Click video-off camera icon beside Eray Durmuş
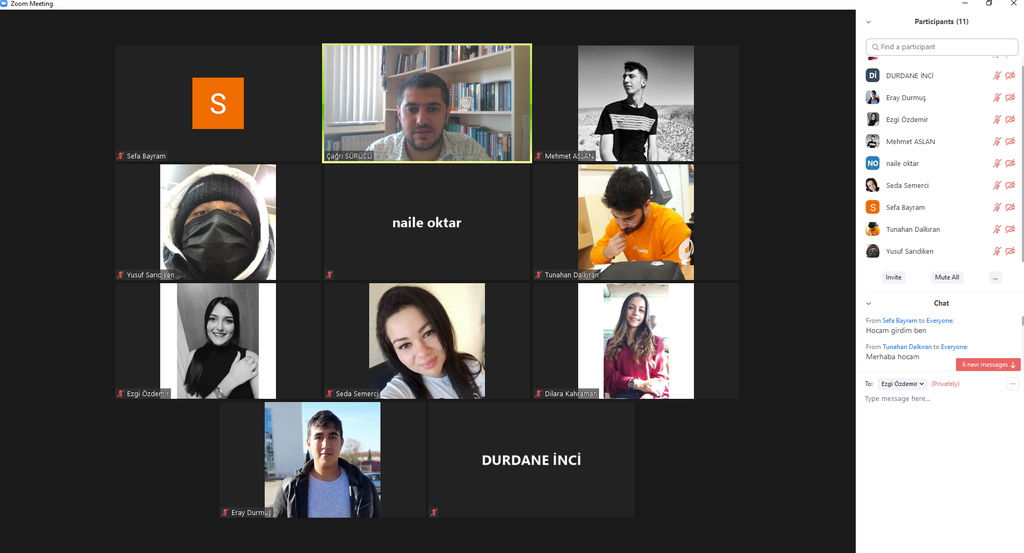 pyautogui.click(x=1010, y=97)
